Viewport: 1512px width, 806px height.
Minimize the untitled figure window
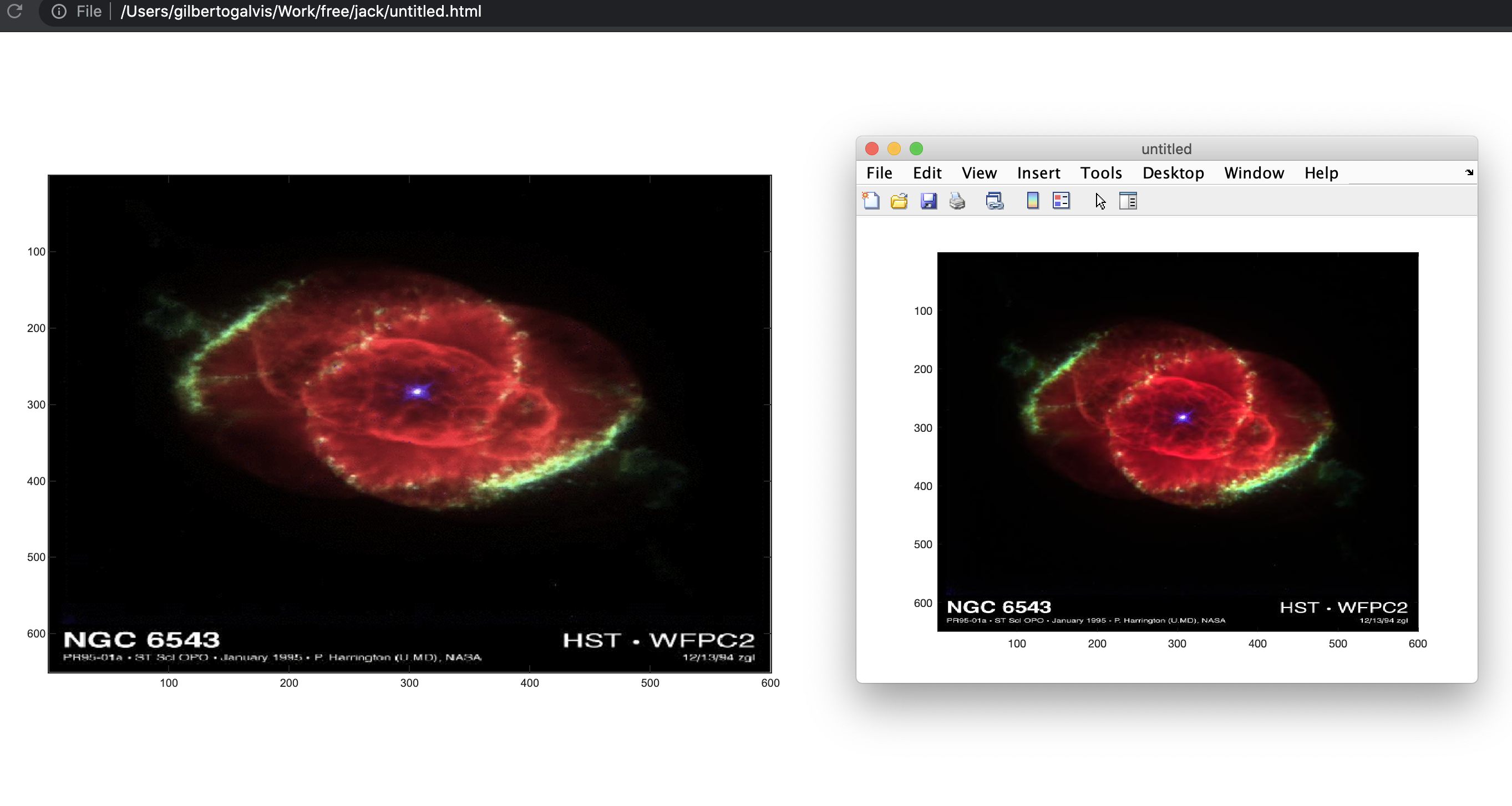coord(894,149)
